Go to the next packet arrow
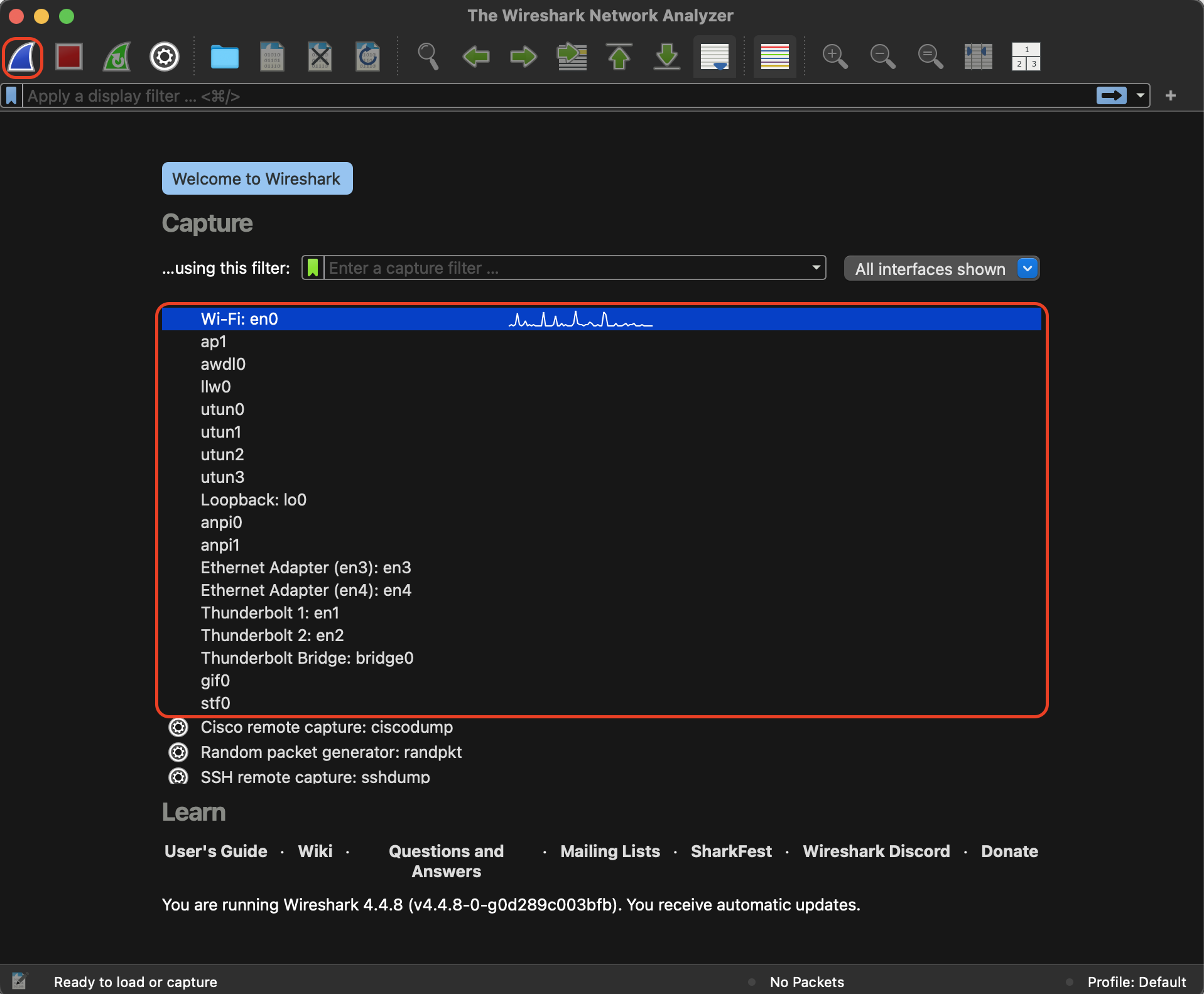The height and width of the screenshot is (994, 1204). point(523,57)
